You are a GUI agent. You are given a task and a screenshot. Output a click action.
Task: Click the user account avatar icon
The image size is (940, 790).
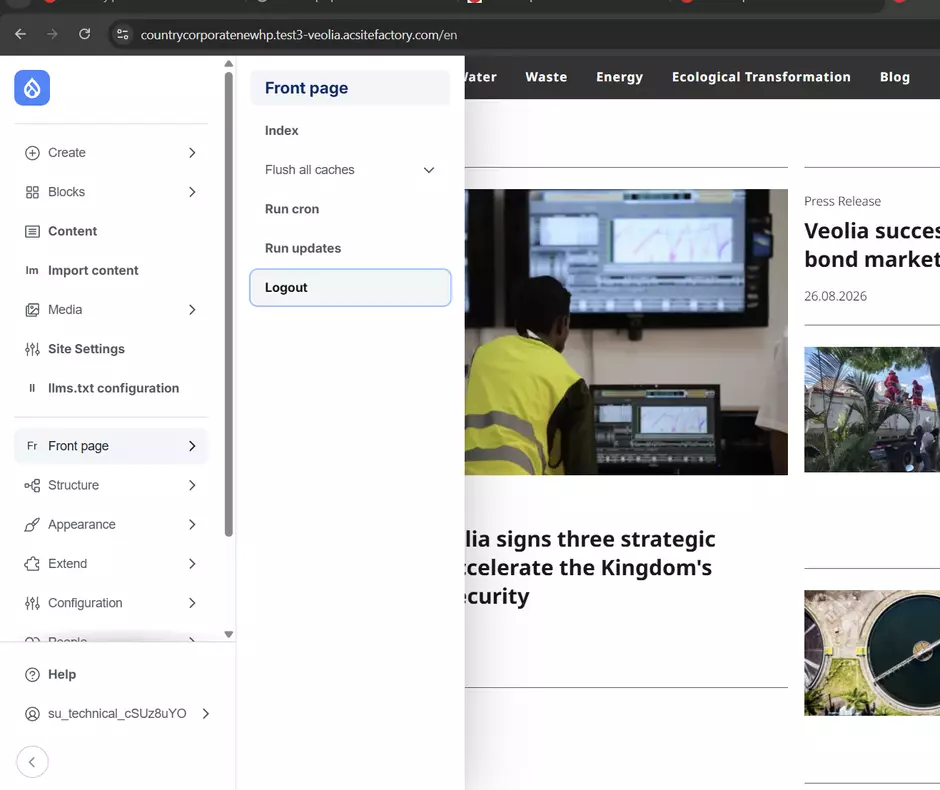[32, 714]
